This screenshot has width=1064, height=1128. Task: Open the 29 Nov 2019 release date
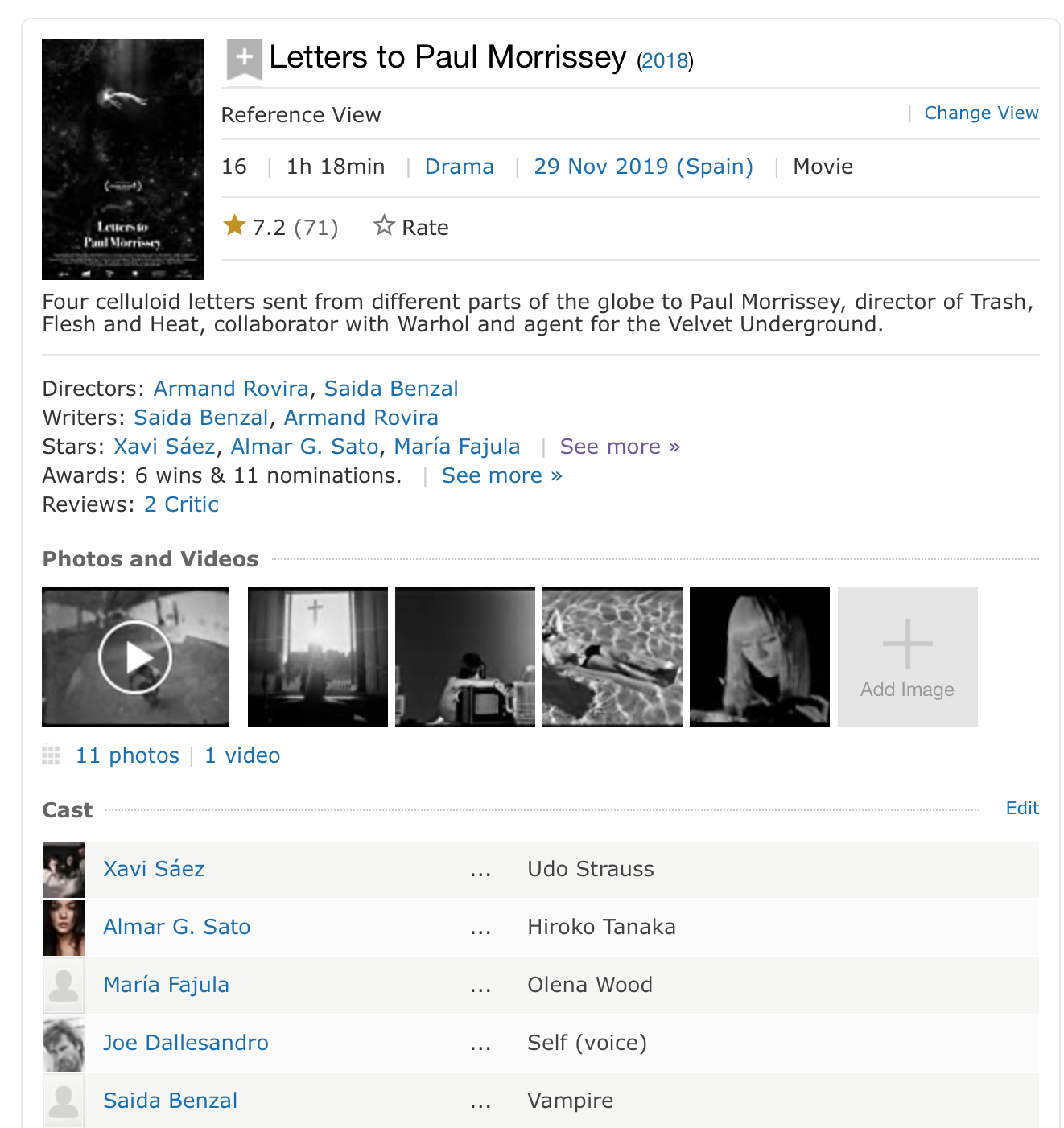pyautogui.click(x=643, y=167)
